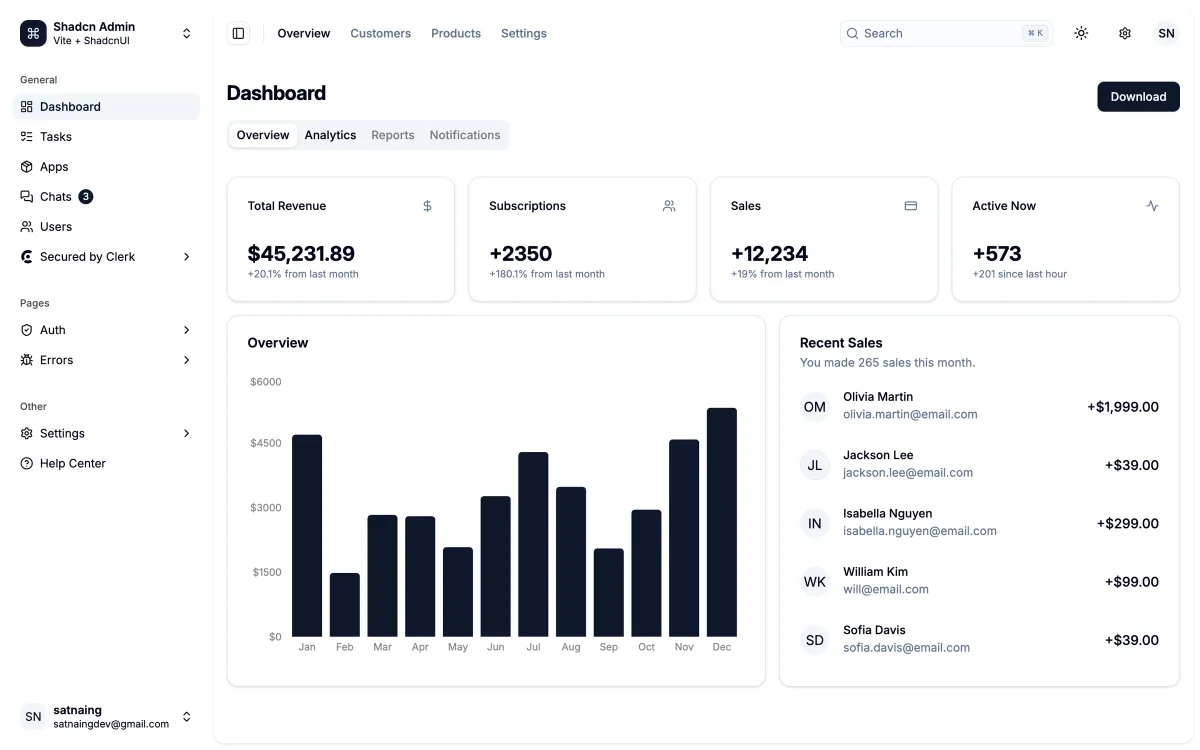Screen dimensions: 1200x750
Task: Click the Tasks checklist icon in sidebar
Action: tap(27, 137)
